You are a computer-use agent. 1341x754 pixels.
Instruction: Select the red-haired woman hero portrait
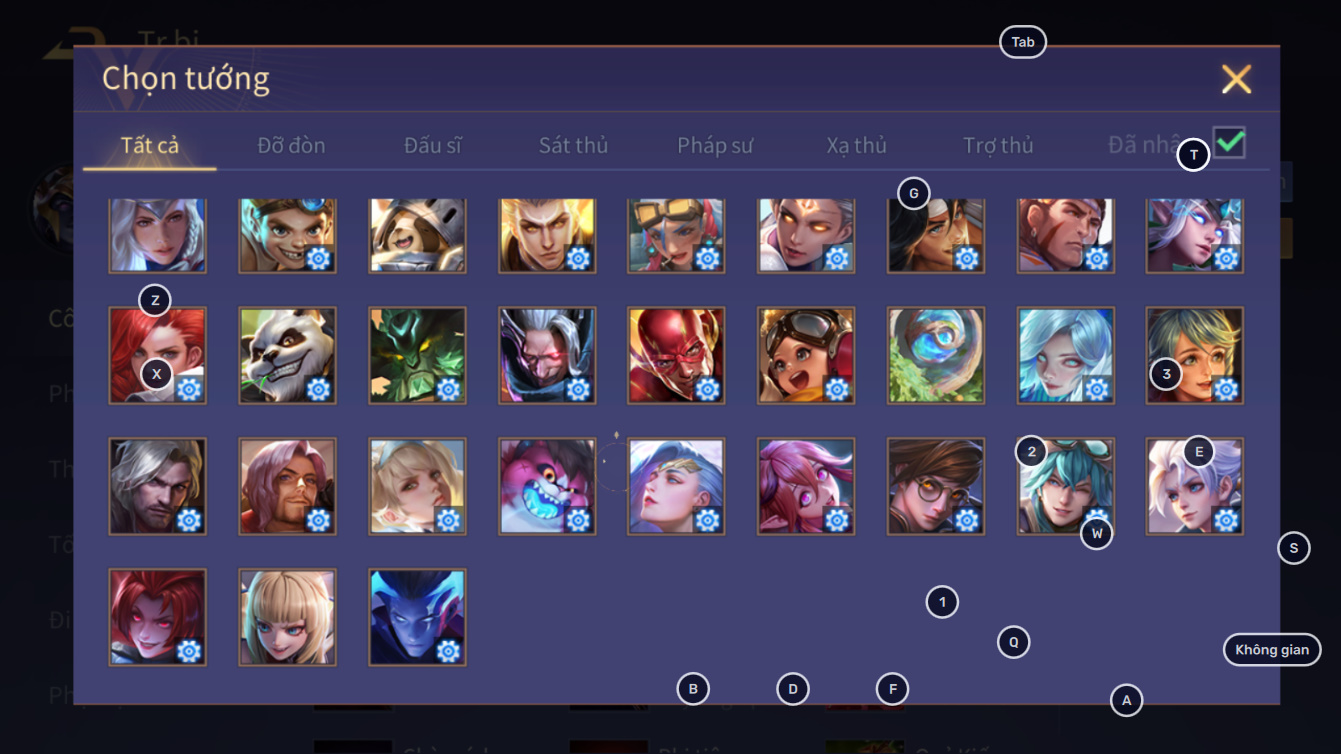158,355
